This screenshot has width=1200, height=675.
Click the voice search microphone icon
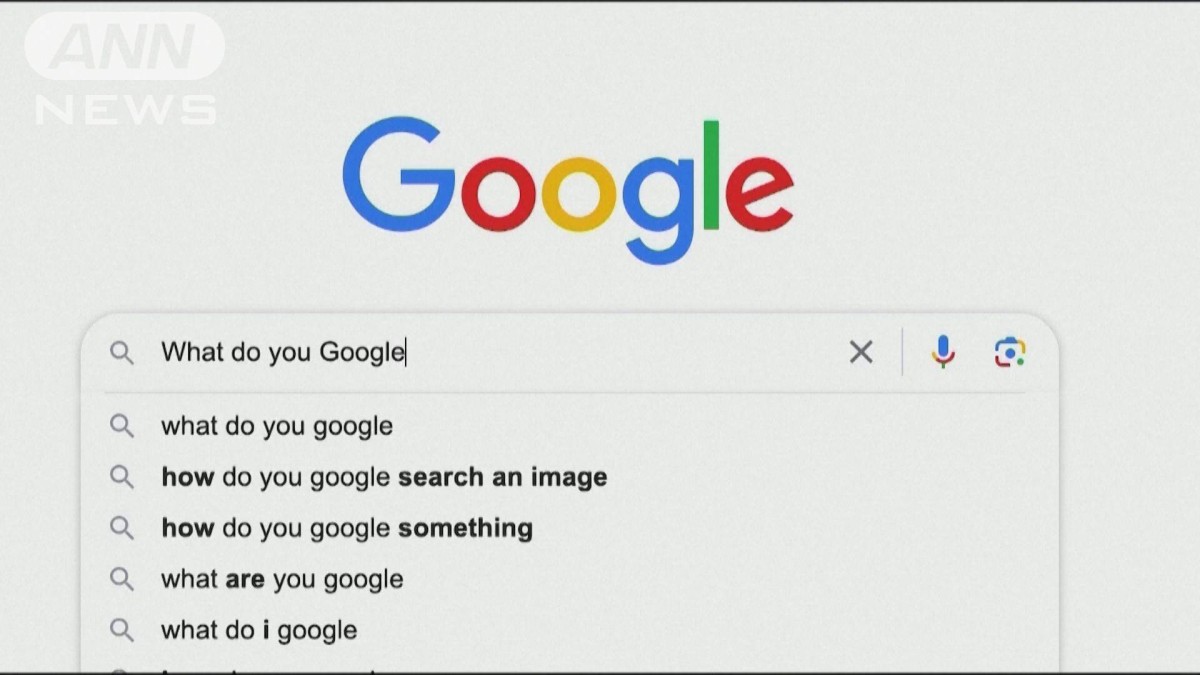942,352
